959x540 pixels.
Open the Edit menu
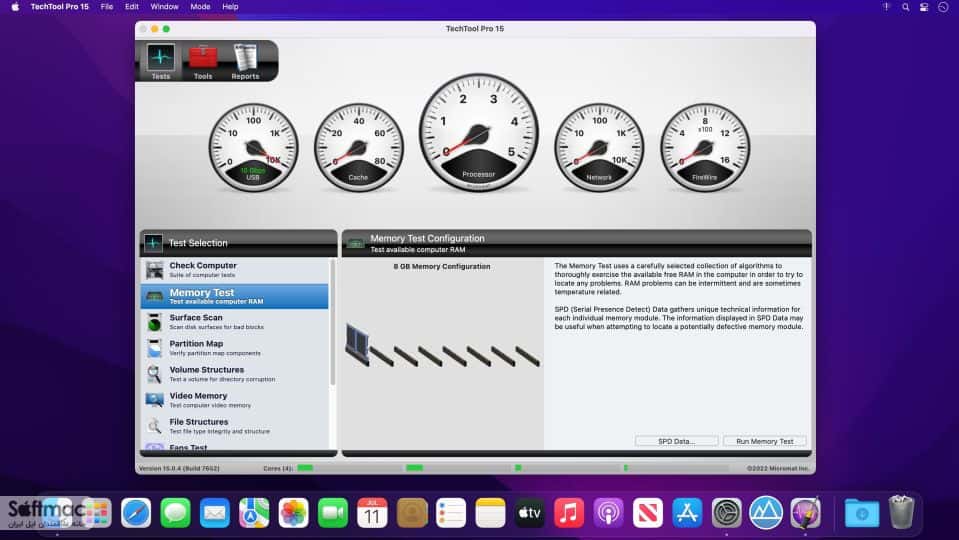point(131,7)
